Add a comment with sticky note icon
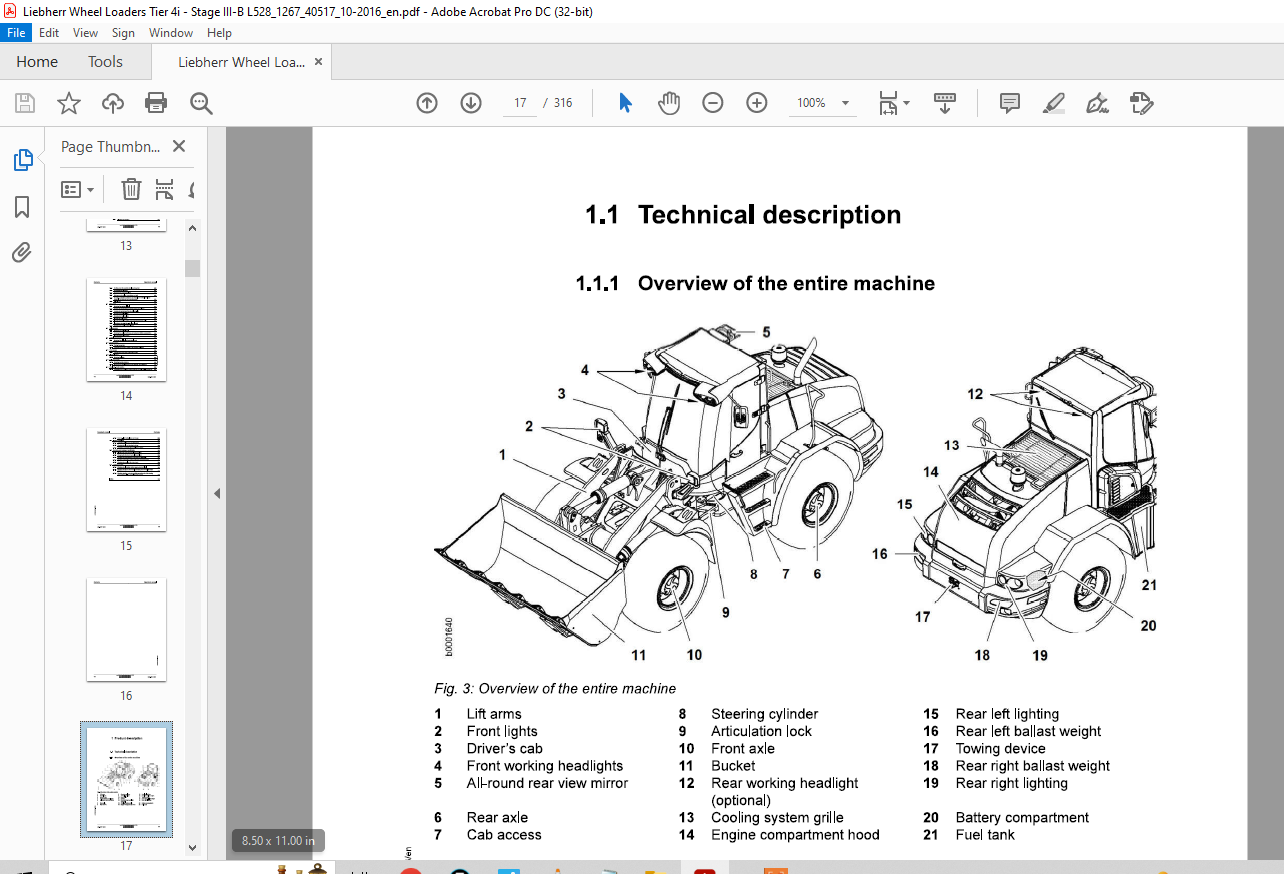Viewport: 1284px width, 874px height. 1010,103
